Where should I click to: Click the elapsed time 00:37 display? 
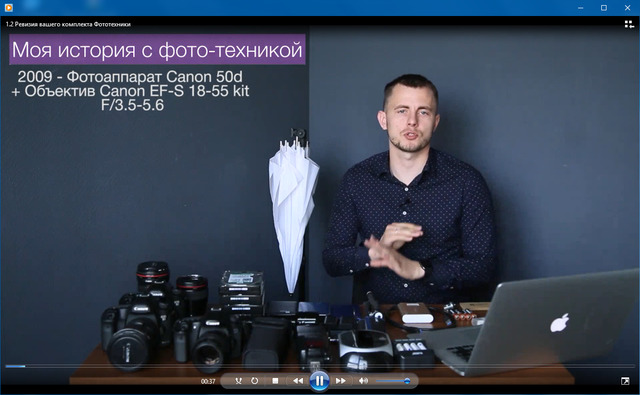point(208,381)
